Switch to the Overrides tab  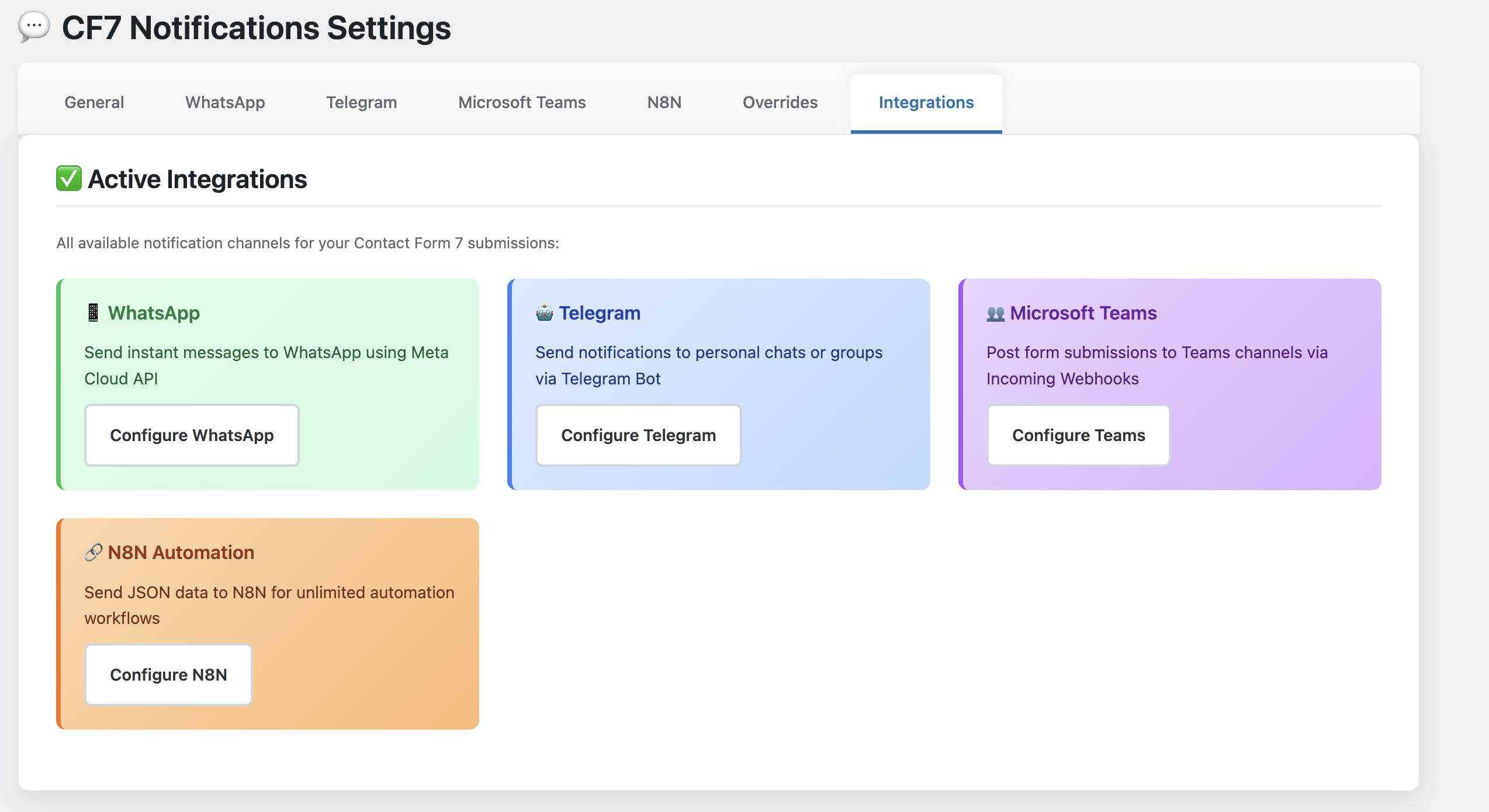pos(780,103)
